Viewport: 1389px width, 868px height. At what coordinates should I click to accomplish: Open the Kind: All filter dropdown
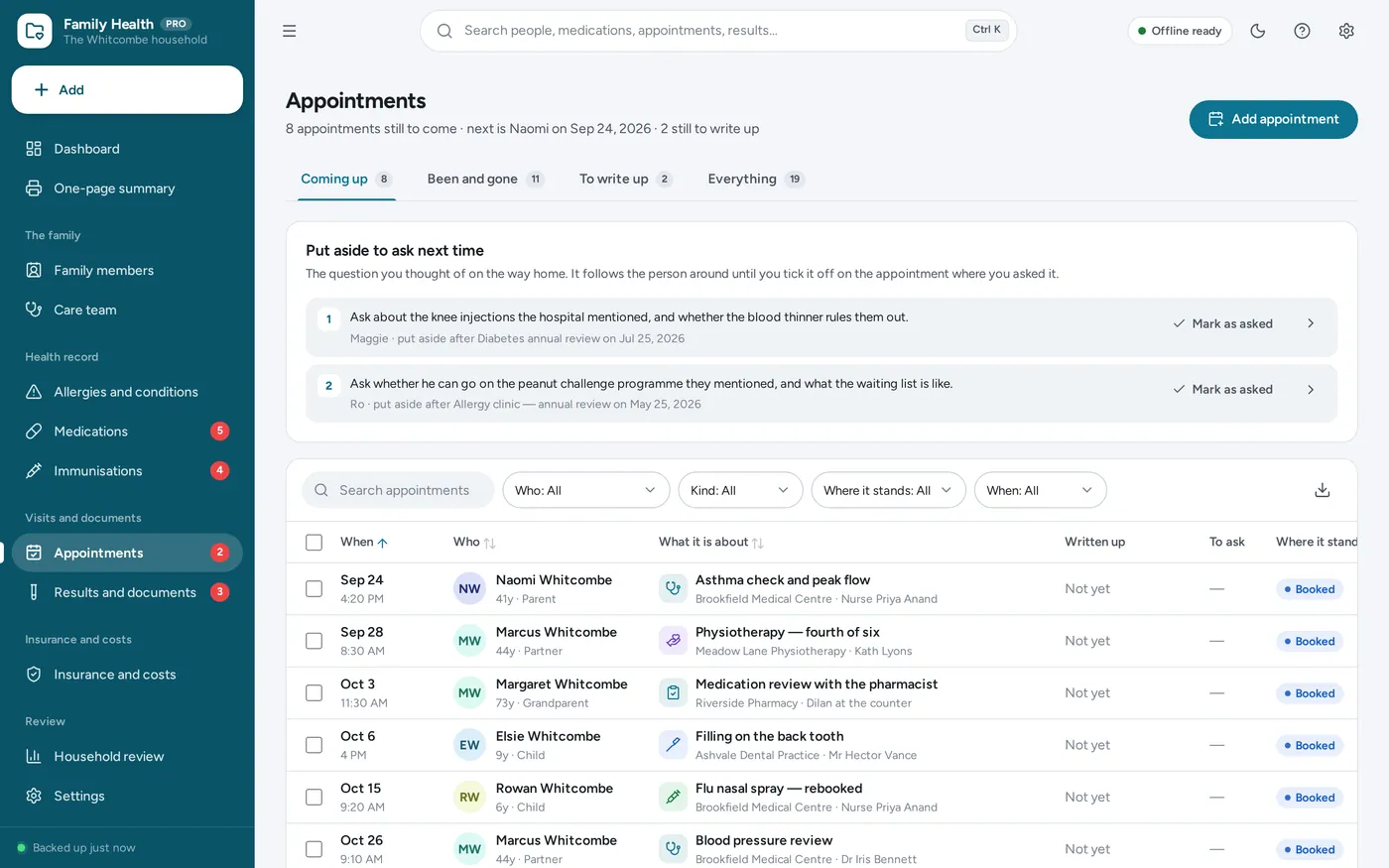[740, 490]
